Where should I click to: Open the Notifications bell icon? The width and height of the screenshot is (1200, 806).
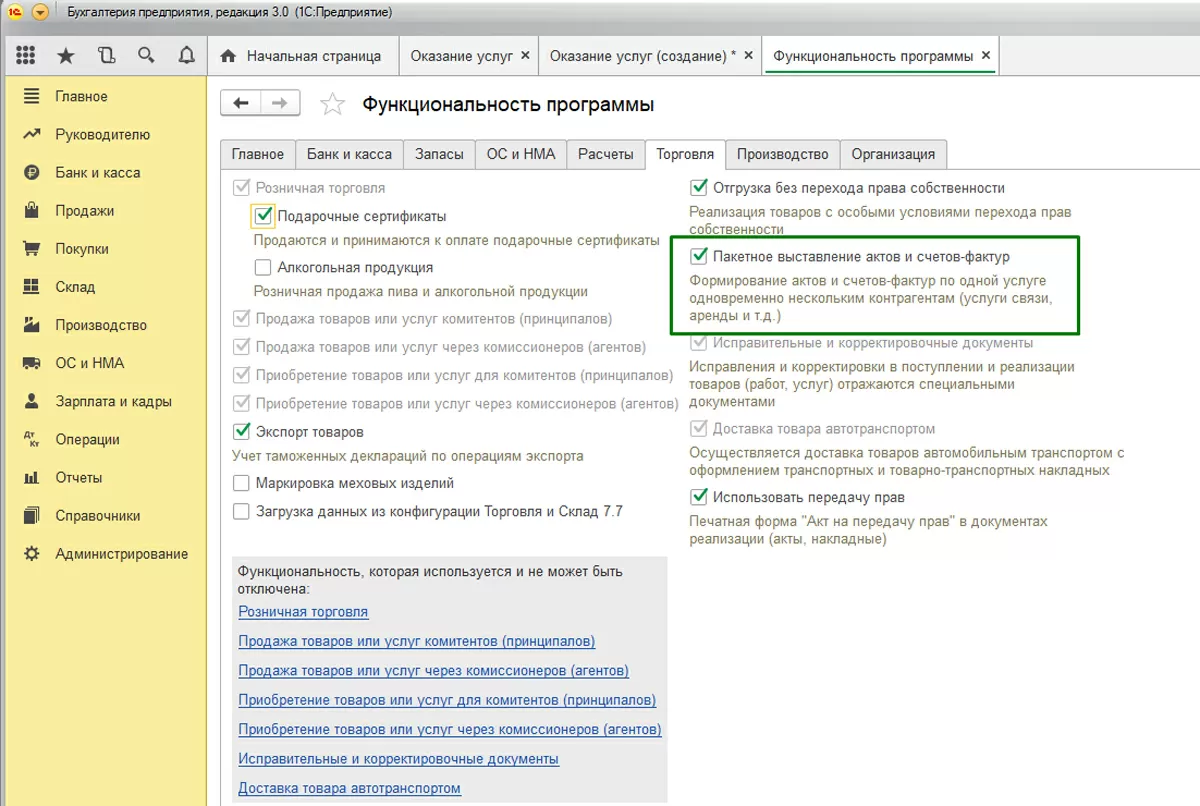pyautogui.click(x=186, y=56)
